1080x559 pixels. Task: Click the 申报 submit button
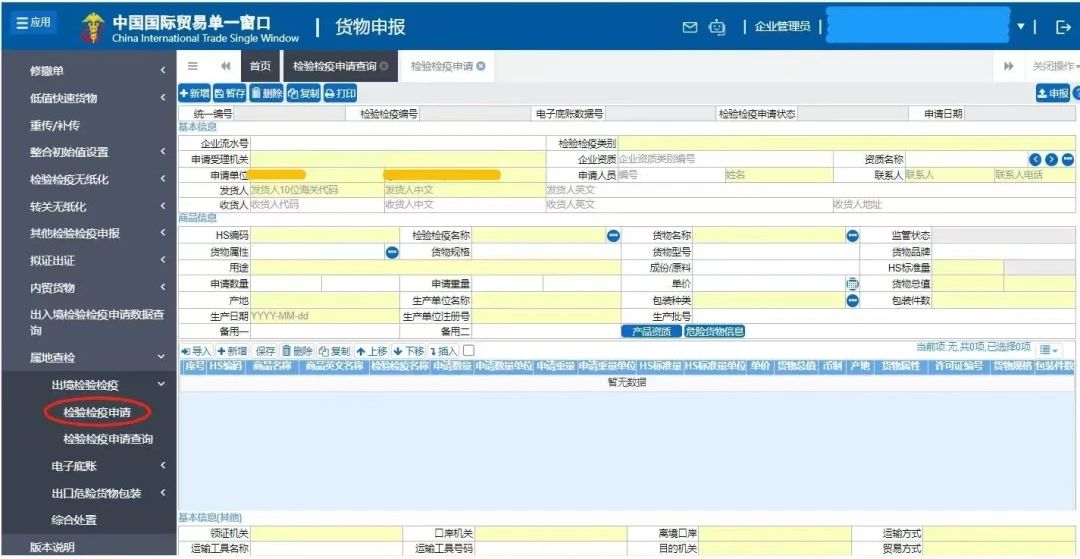(1052, 93)
